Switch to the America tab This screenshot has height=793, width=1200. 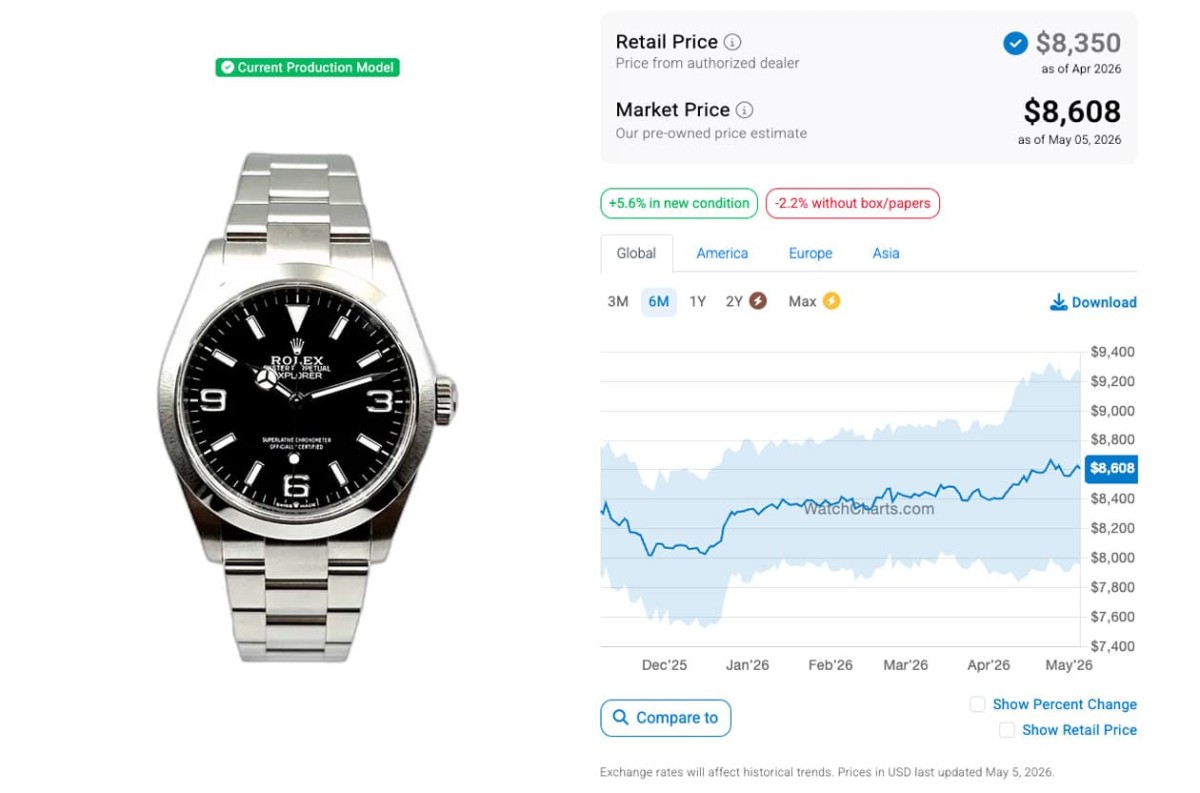[722, 253]
